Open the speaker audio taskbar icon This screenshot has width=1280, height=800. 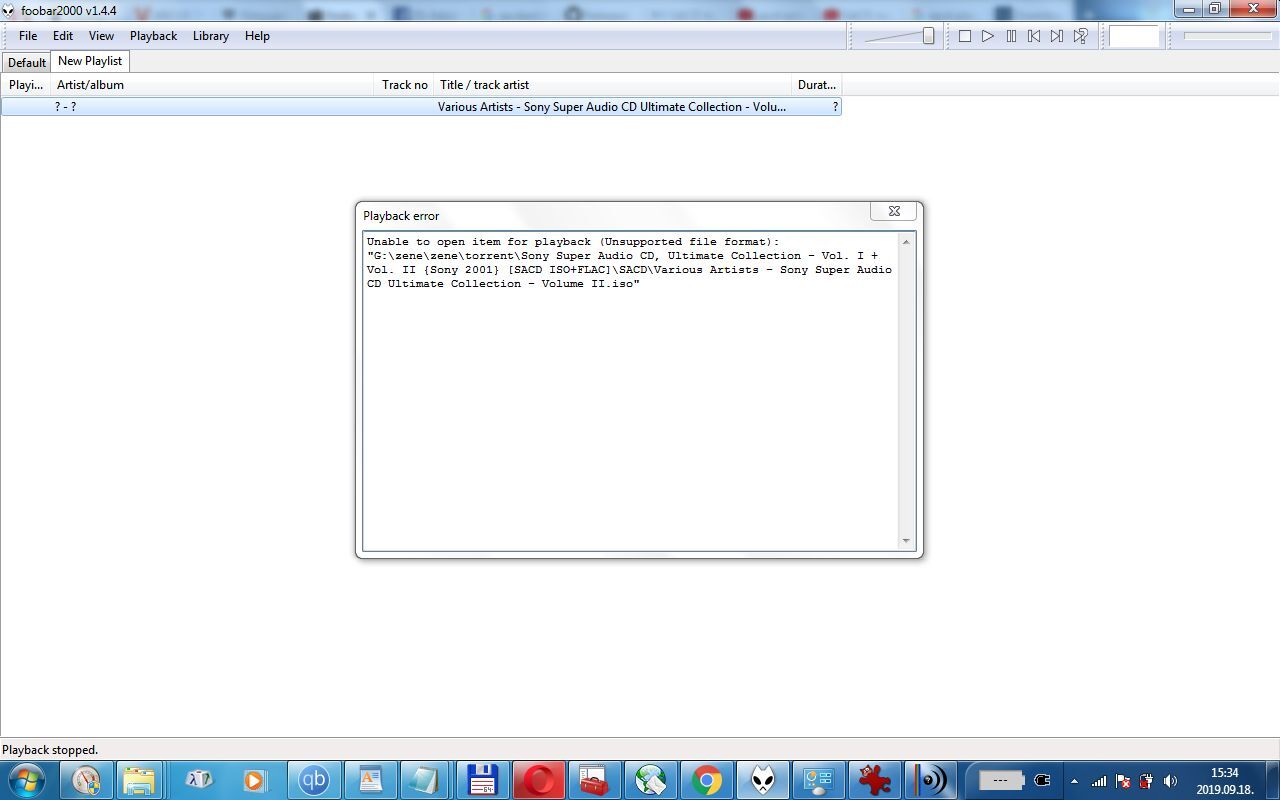point(930,780)
